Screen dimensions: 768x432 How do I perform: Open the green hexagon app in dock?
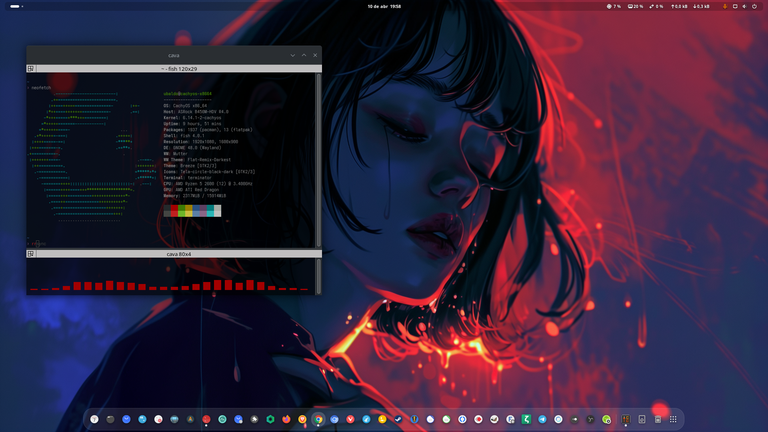270,419
